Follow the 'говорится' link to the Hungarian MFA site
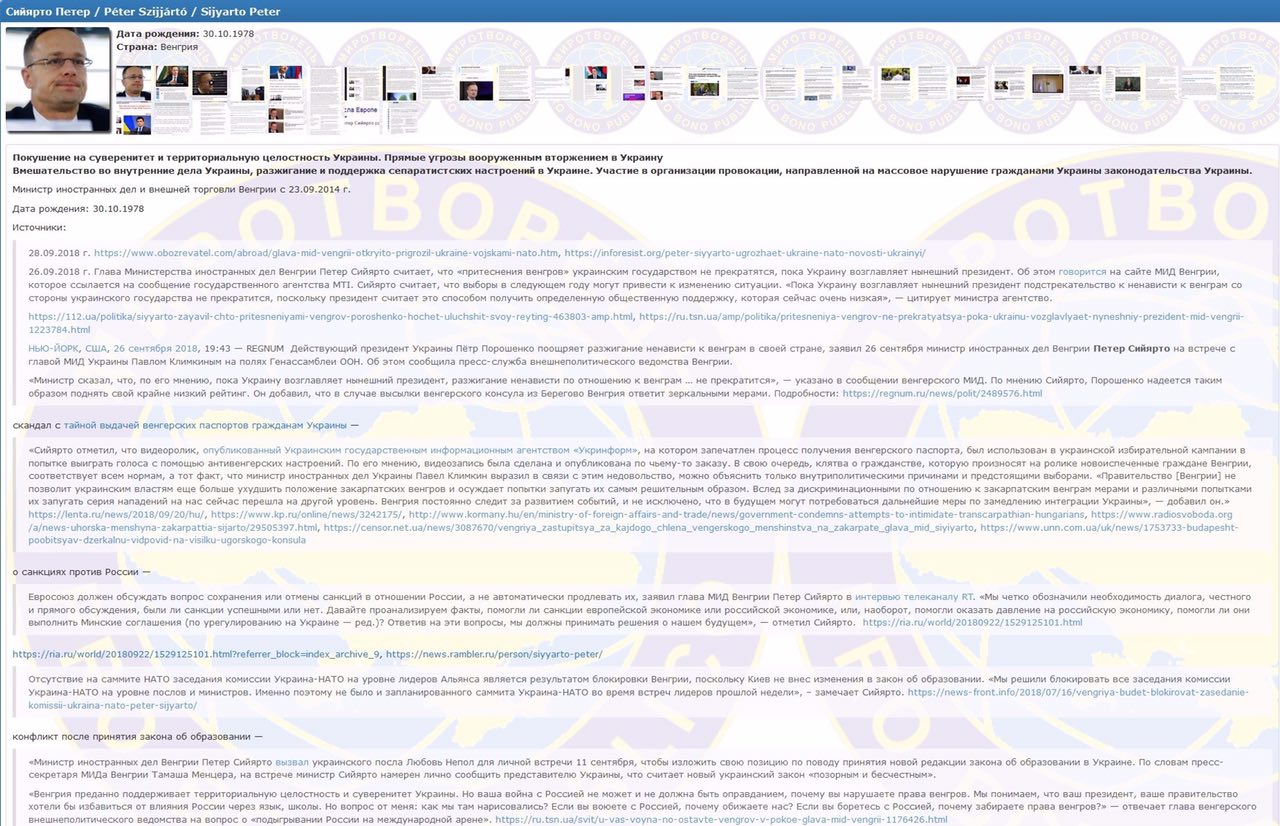Viewport: 1280px width, 826px height. coord(1083,271)
